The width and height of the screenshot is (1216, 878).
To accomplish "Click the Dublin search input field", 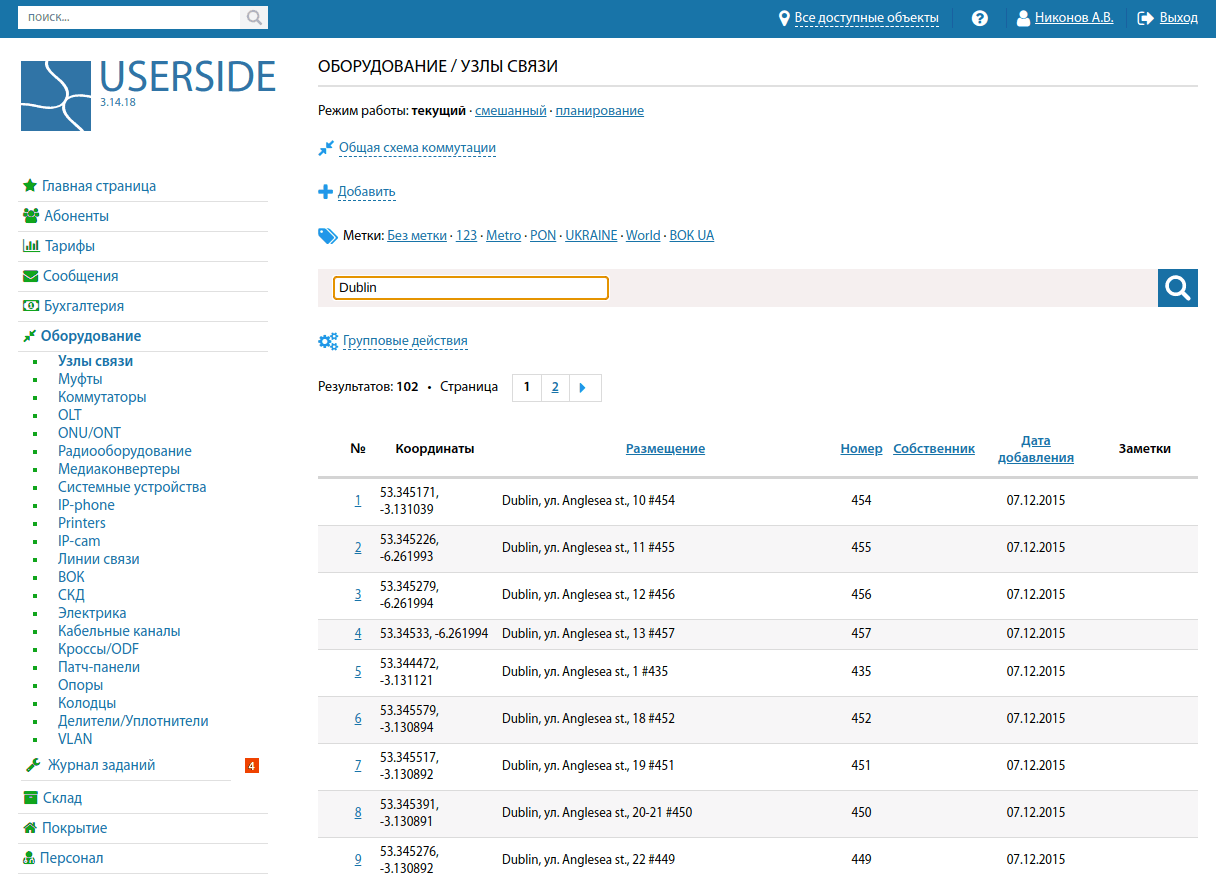I will [470, 287].
